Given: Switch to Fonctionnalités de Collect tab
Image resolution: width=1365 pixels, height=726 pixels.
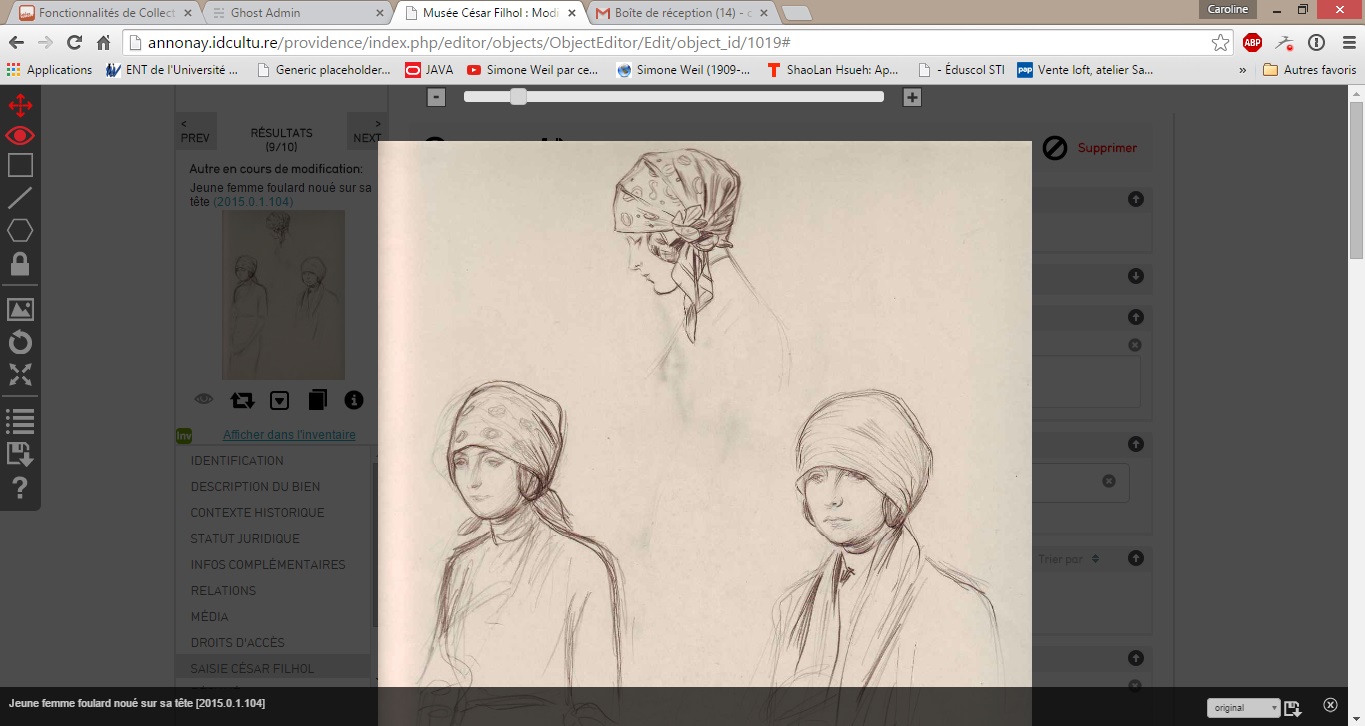Looking at the screenshot, I should pos(104,13).
